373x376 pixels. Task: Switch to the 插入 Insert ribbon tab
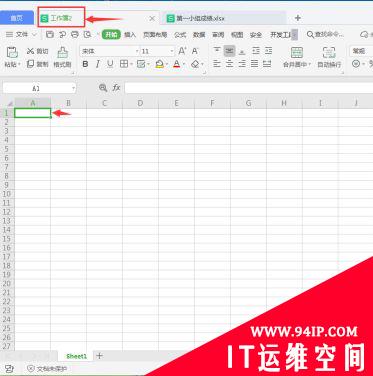tap(130, 35)
